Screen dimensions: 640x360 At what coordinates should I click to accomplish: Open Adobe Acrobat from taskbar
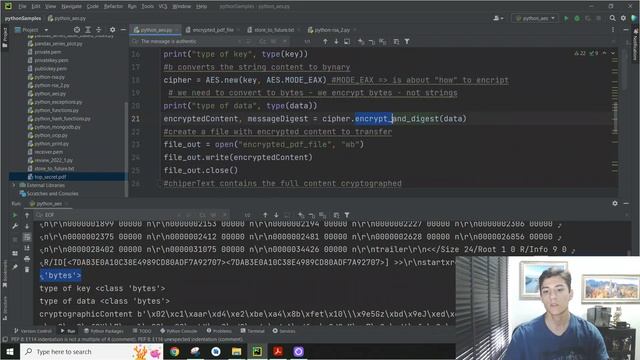tap(278, 351)
